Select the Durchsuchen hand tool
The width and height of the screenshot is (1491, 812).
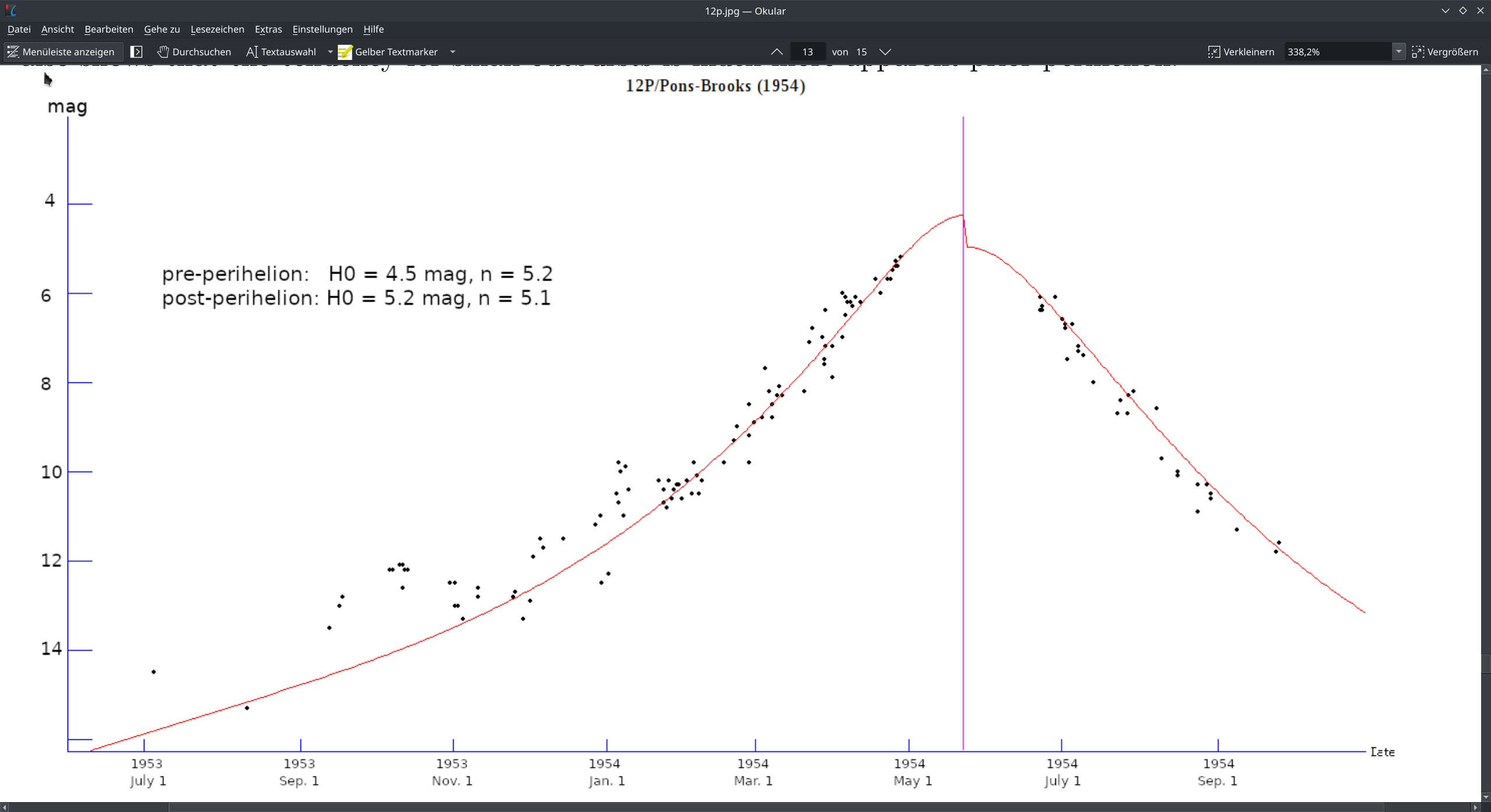coord(195,52)
